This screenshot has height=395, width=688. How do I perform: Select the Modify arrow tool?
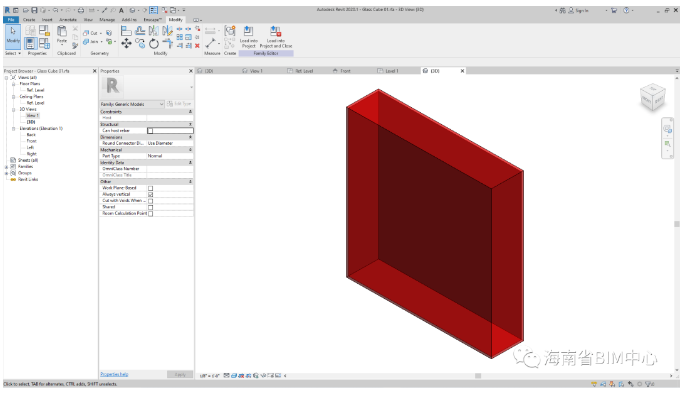pos(13,36)
